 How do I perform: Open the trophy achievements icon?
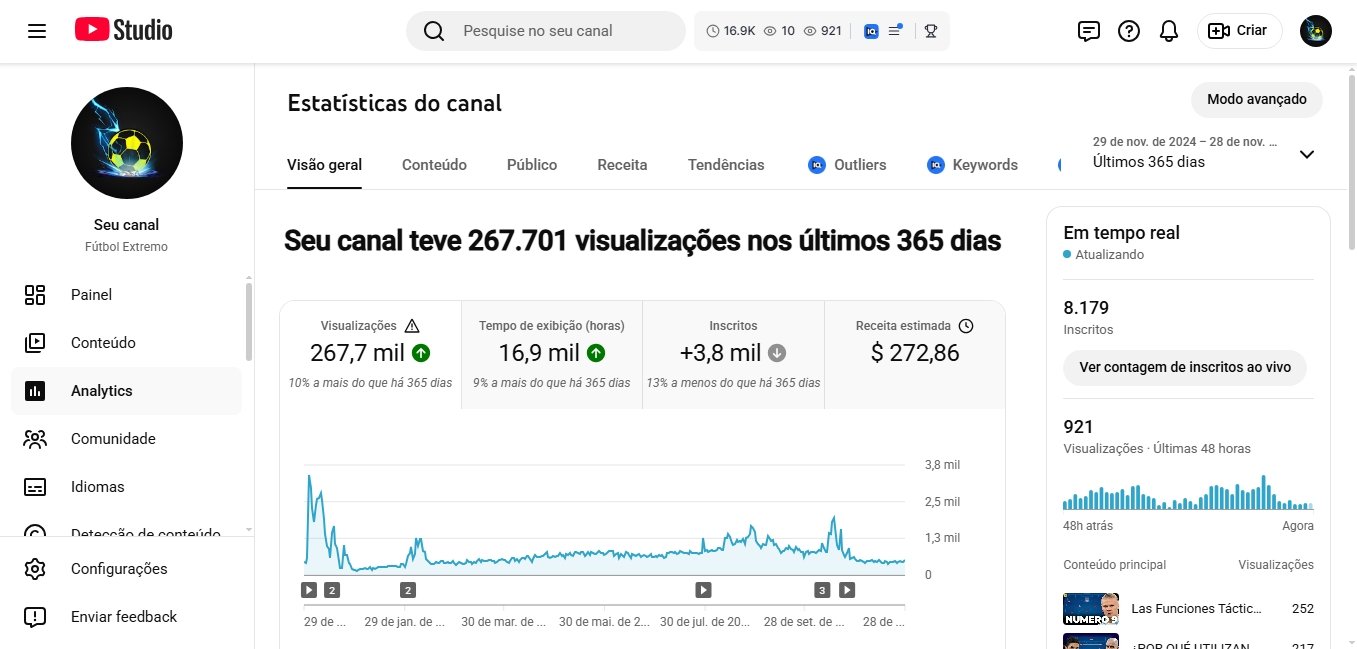click(x=931, y=31)
